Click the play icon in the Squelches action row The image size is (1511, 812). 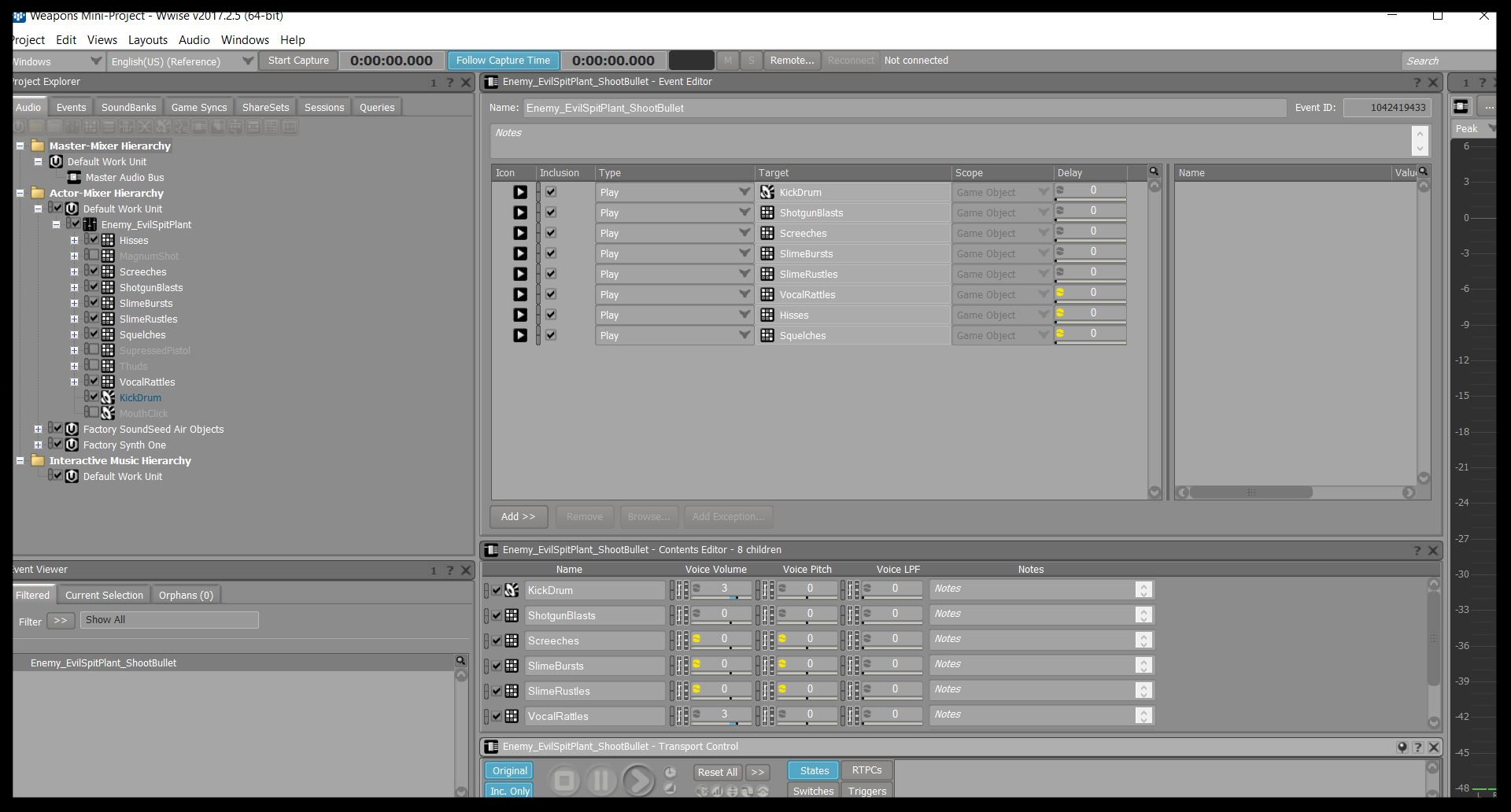click(x=520, y=335)
